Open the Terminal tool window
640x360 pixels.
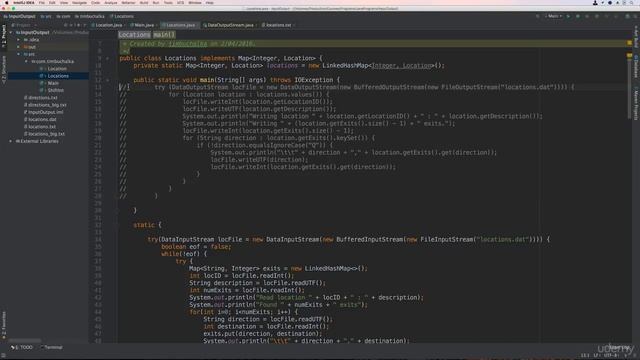51,347
